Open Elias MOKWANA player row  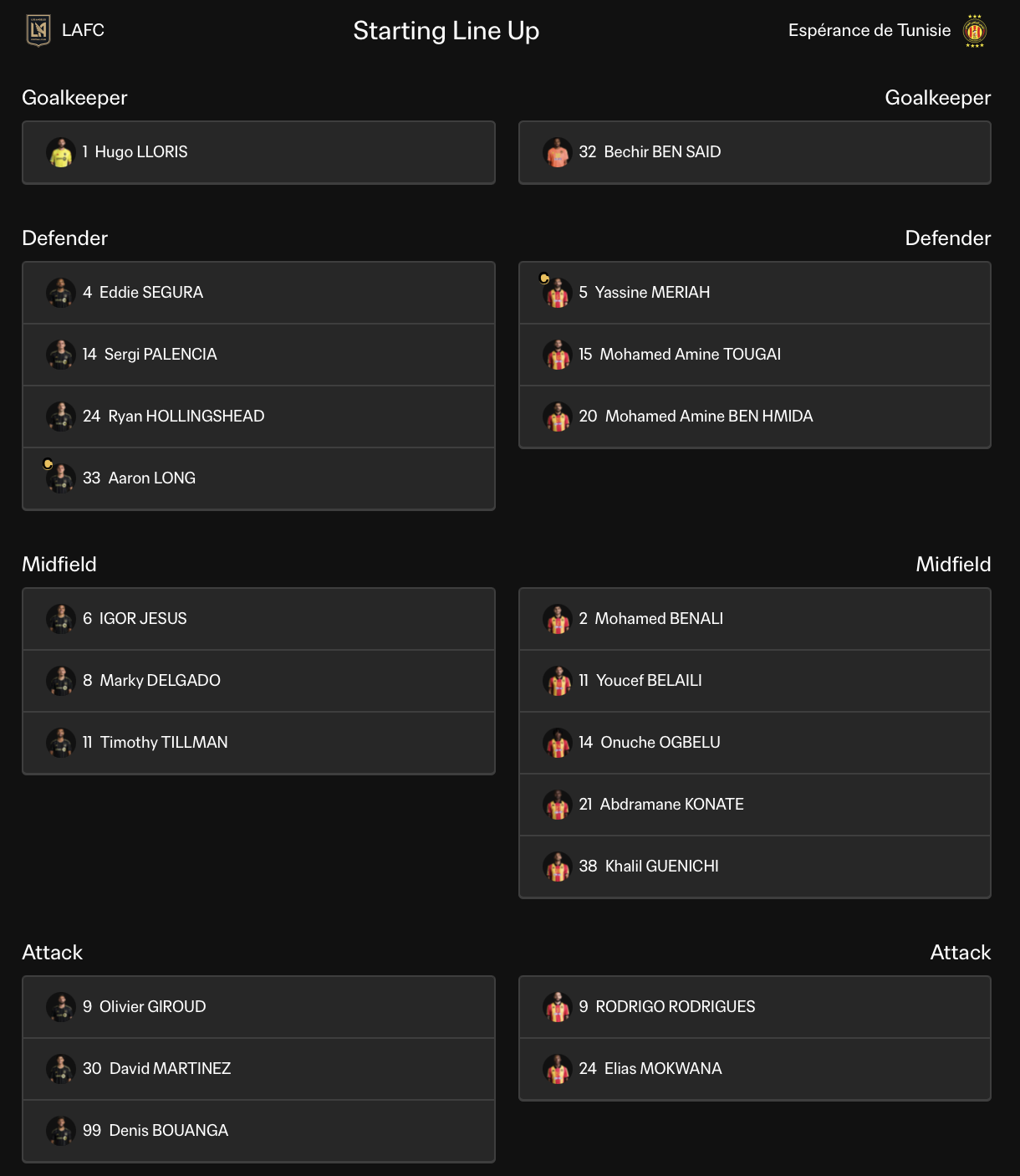755,1069
